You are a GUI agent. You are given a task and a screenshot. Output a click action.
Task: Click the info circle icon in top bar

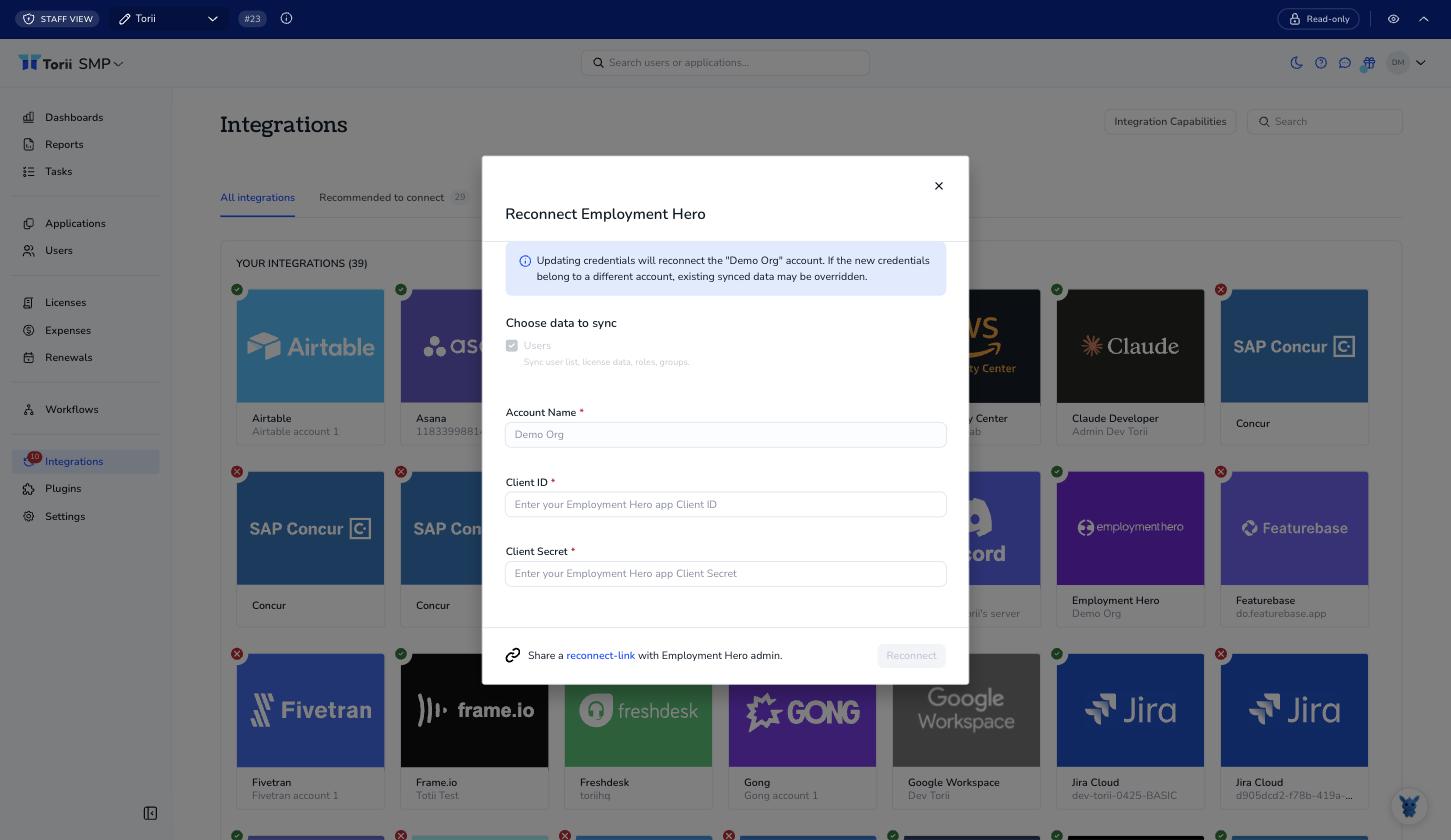point(286,19)
